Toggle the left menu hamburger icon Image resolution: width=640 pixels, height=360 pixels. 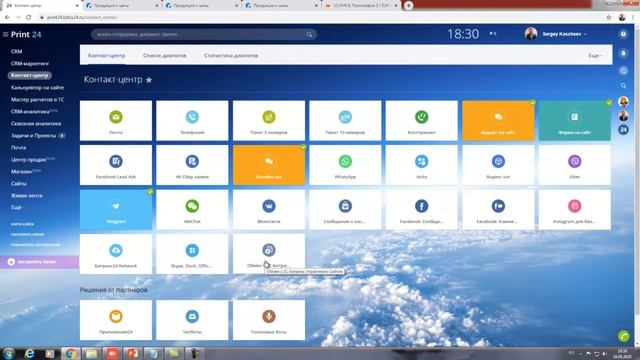(x=5, y=35)
